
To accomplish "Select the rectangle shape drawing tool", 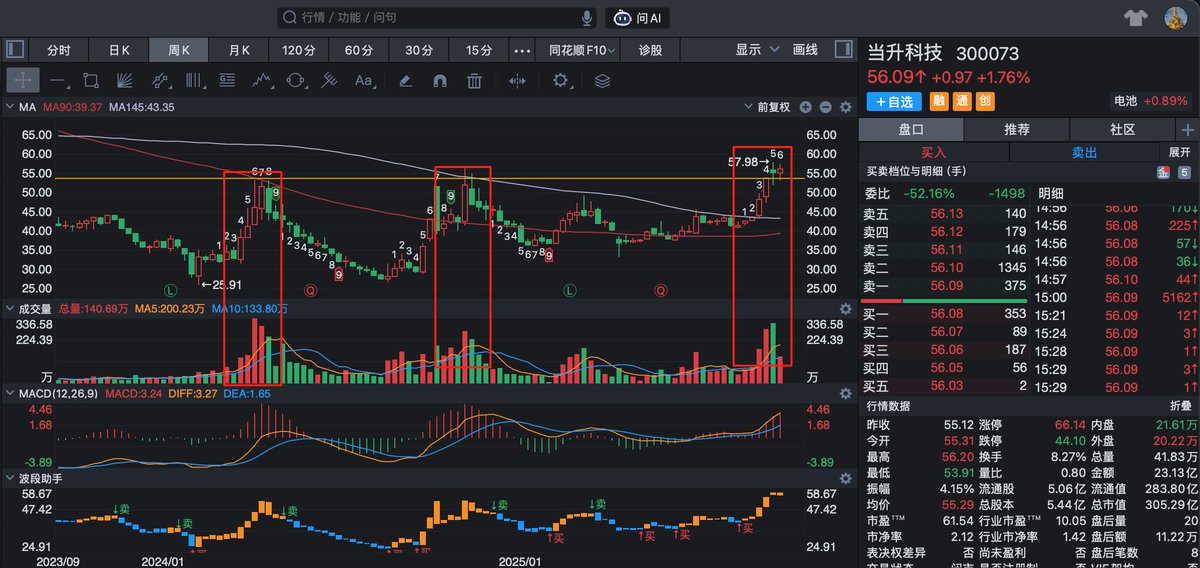I will pos(90,80).
